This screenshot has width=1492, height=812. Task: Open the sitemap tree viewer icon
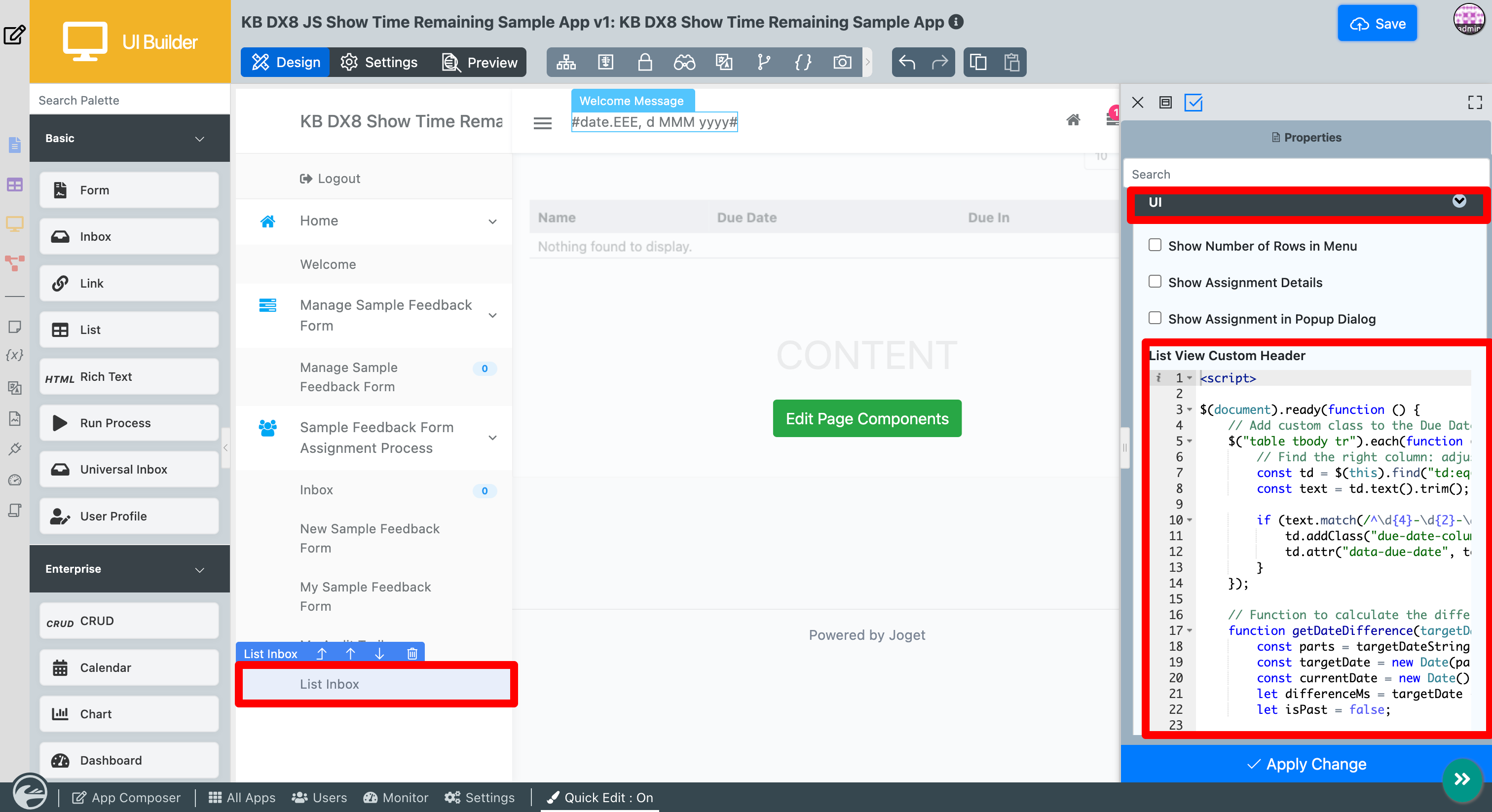pos(565,62)
